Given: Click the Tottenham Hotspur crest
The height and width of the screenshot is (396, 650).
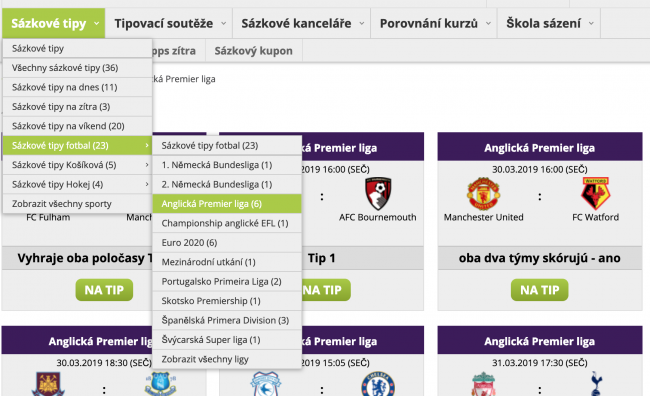Looking at the screenshot, I should click(596, 384).
